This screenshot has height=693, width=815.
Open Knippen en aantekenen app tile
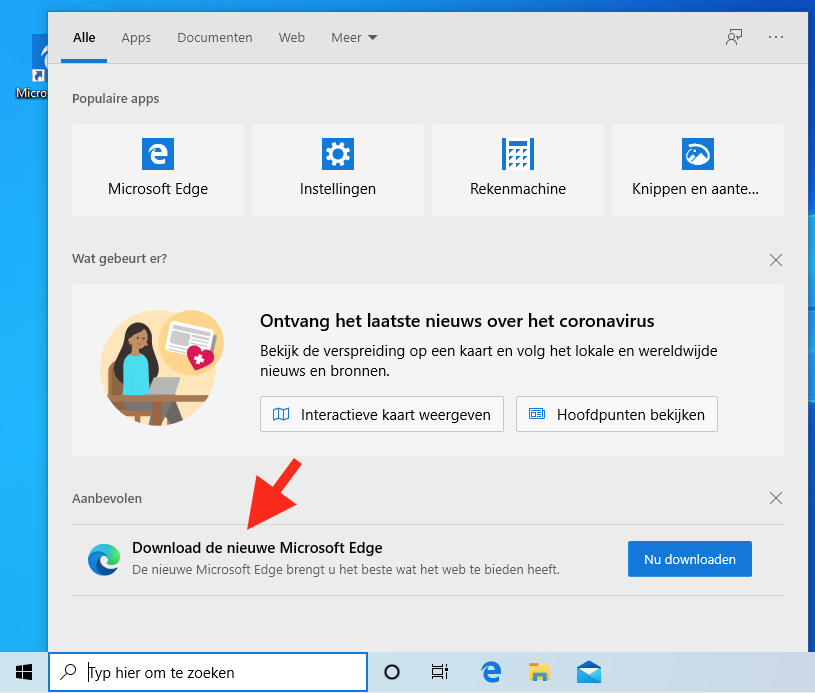coord(697,170)
